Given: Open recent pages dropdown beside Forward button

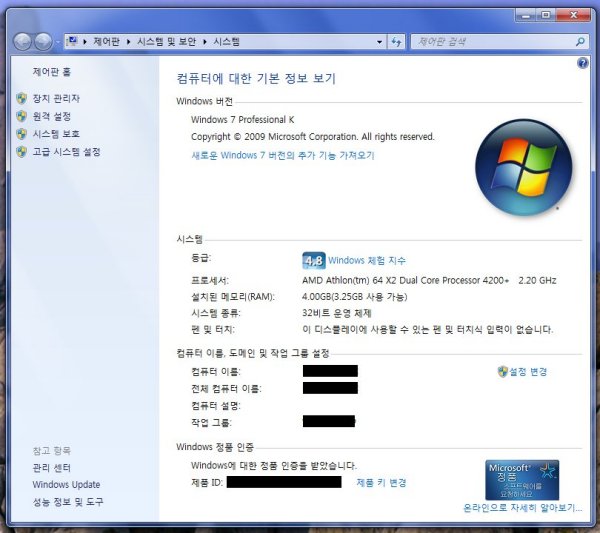Looking at the screenshot, I should click(x=57, y=42).
